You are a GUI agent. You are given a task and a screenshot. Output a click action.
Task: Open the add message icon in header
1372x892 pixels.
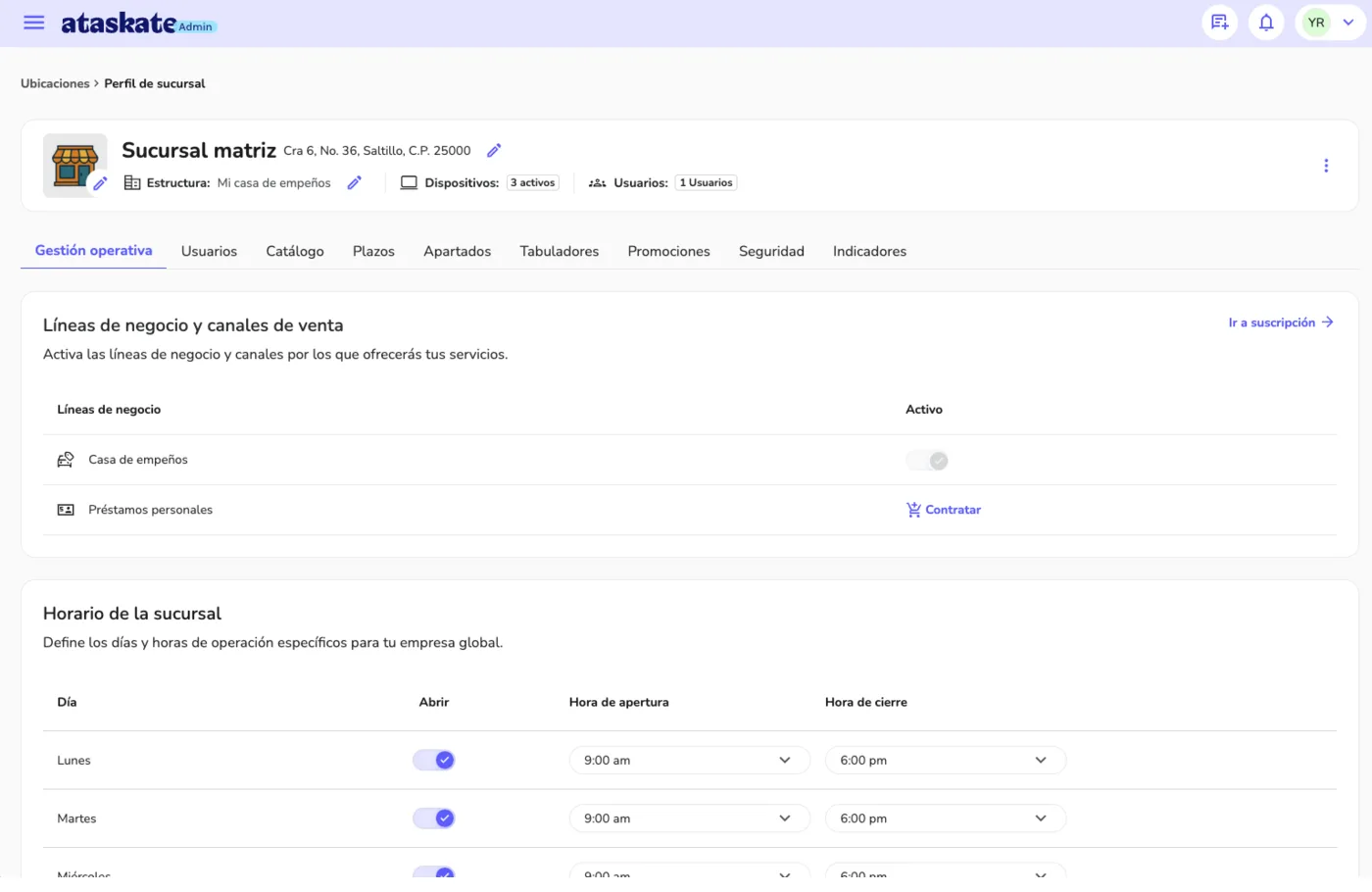coord(1219,23)
